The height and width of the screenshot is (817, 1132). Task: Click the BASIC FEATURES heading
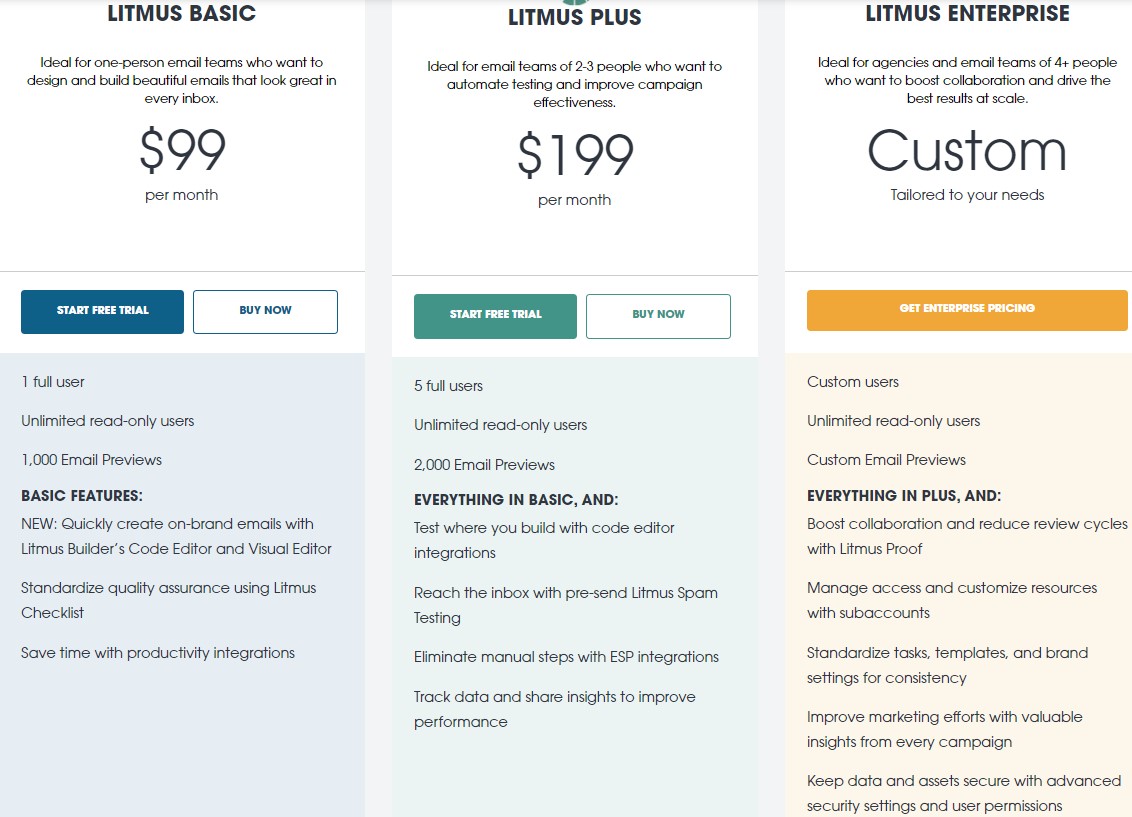pyautogui.click(x=82, y=496)
